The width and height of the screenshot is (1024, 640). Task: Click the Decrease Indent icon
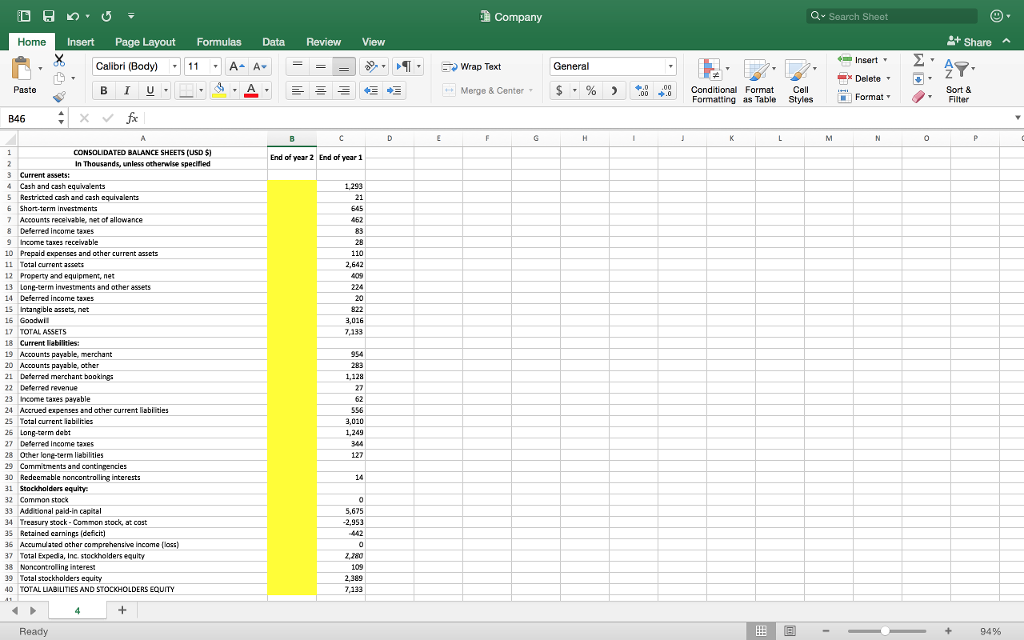370,90
